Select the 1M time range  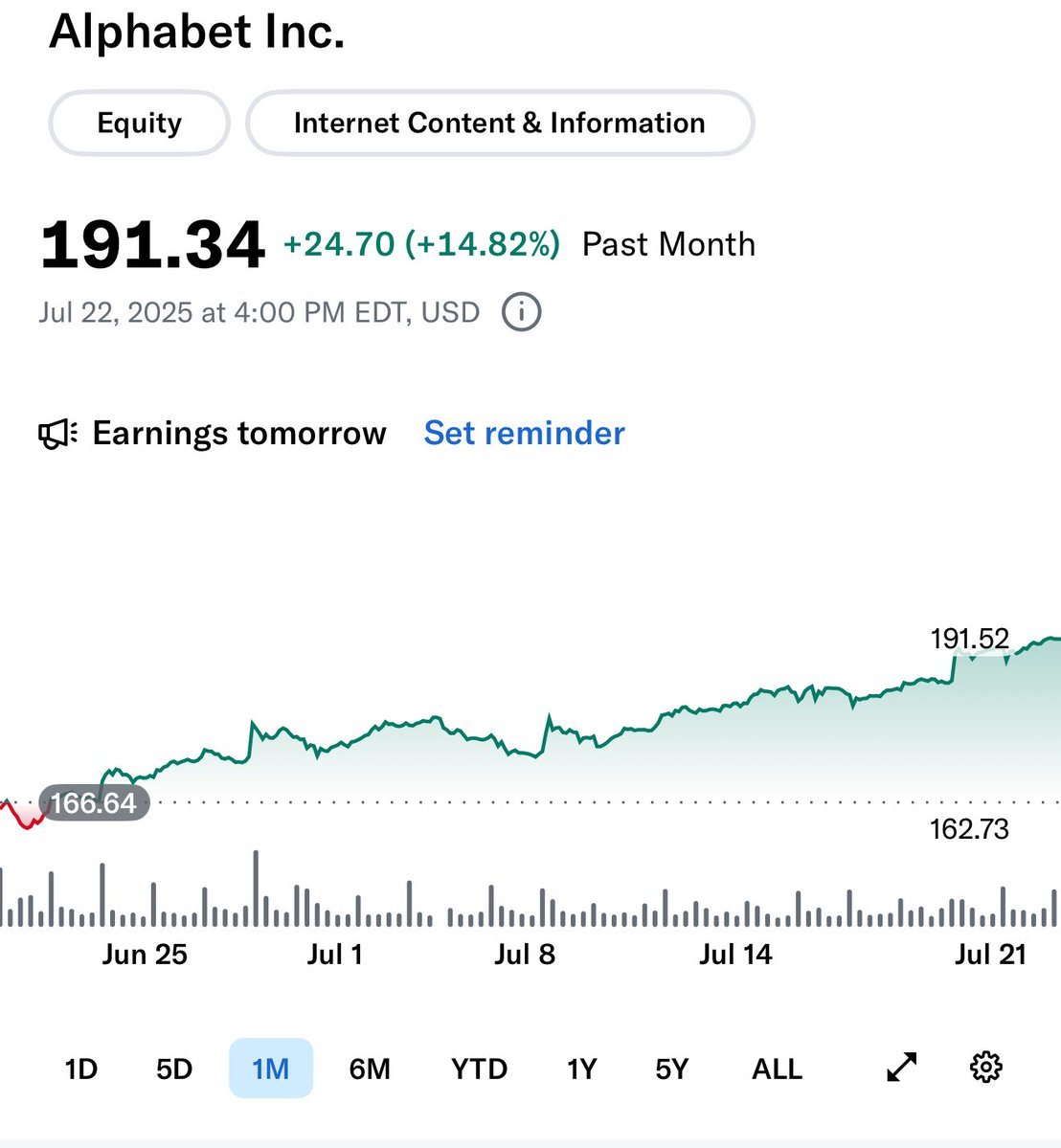[x=271, y=1069]
